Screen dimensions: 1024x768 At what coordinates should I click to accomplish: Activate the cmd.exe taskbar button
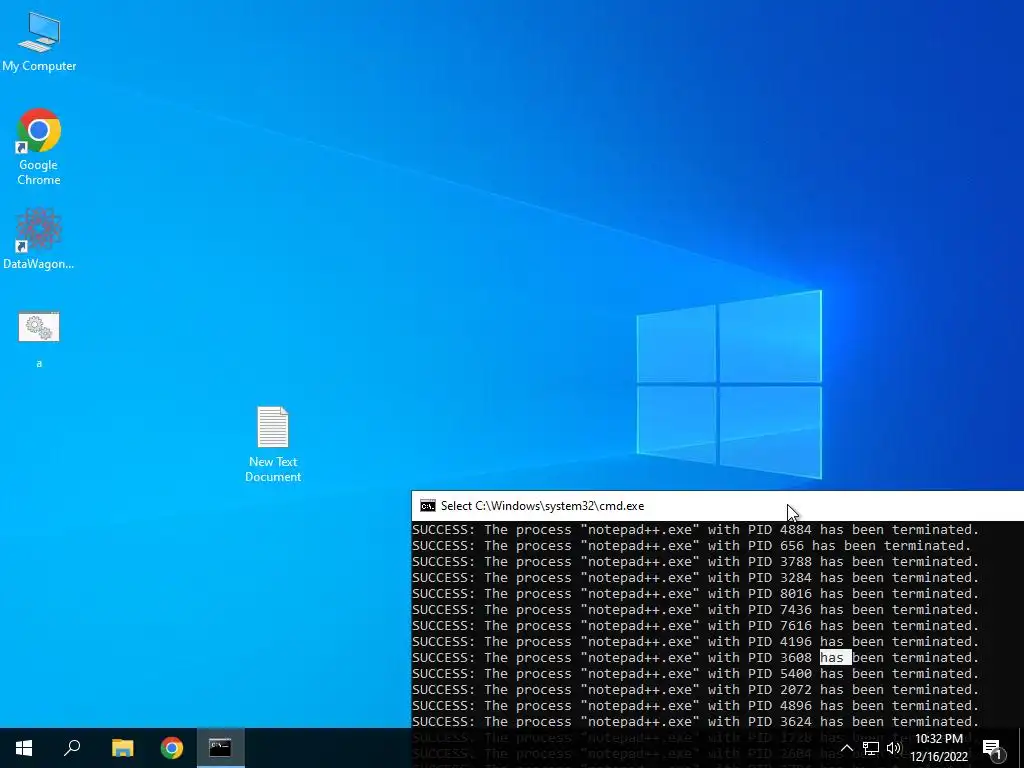220,748
